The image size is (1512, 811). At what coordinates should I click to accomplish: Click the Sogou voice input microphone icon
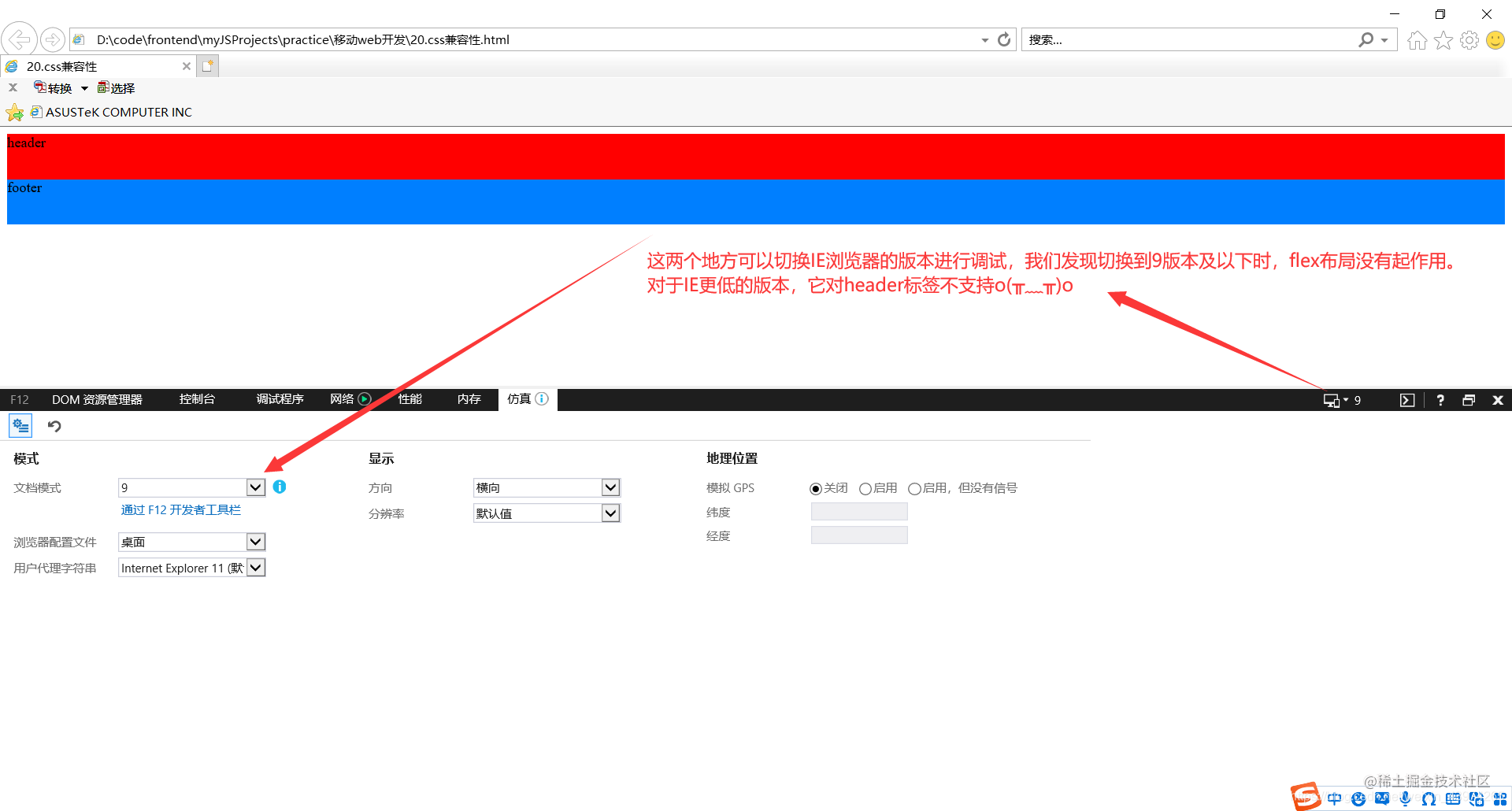(1405, 798)
